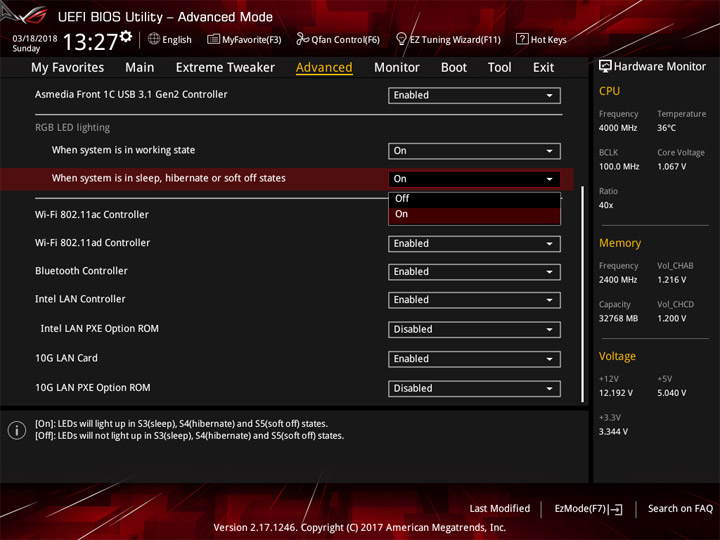Viewport: 720px width, 540px height.
Task: Click the Voltage heading in Hardware Monitor
Action: tap(617, 356)
